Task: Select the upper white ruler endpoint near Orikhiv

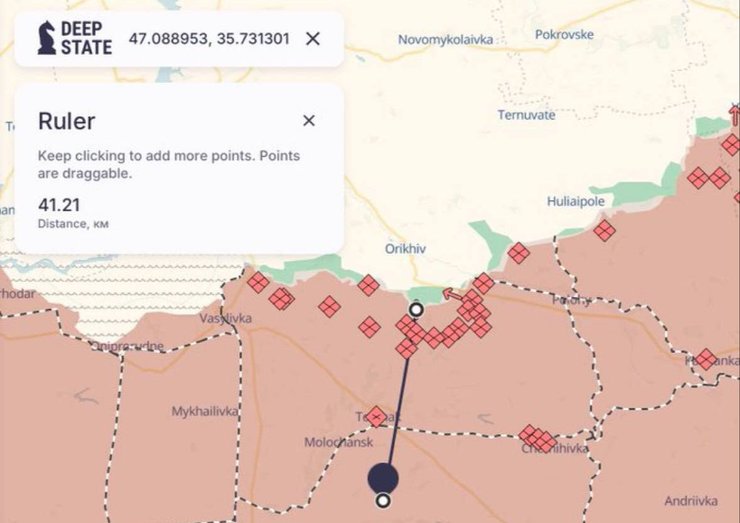Action: (416, 310)
